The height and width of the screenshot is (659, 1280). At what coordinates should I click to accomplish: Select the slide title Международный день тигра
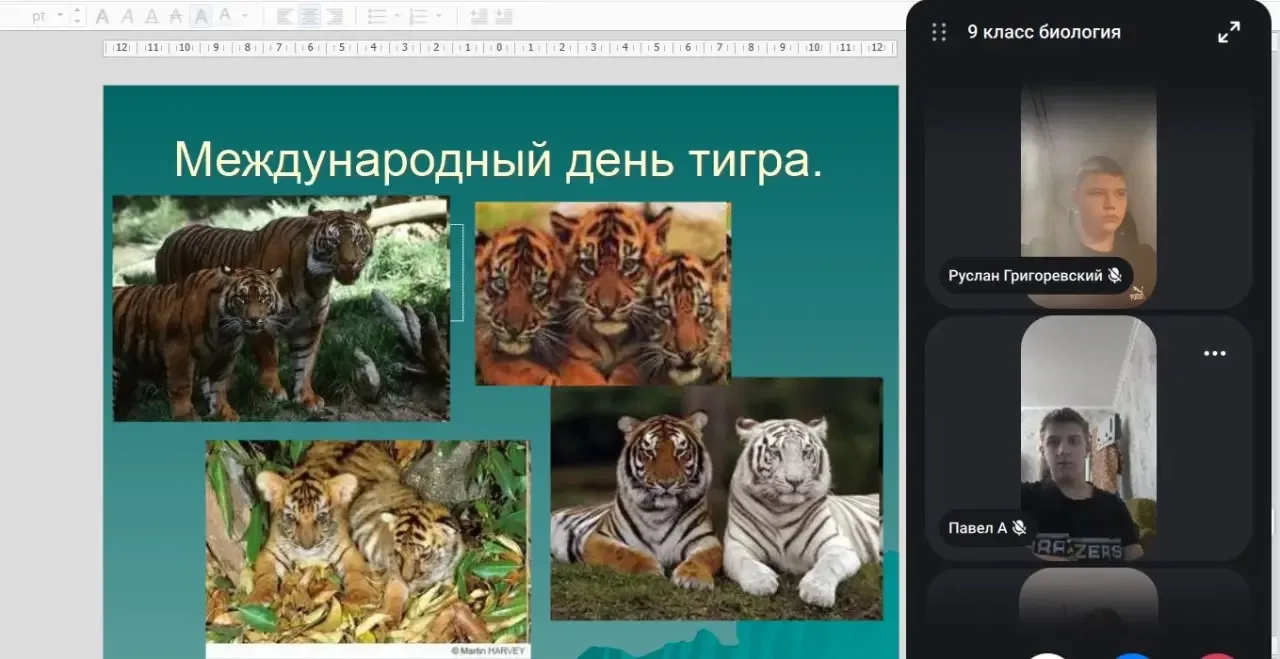tap(498, 159)
